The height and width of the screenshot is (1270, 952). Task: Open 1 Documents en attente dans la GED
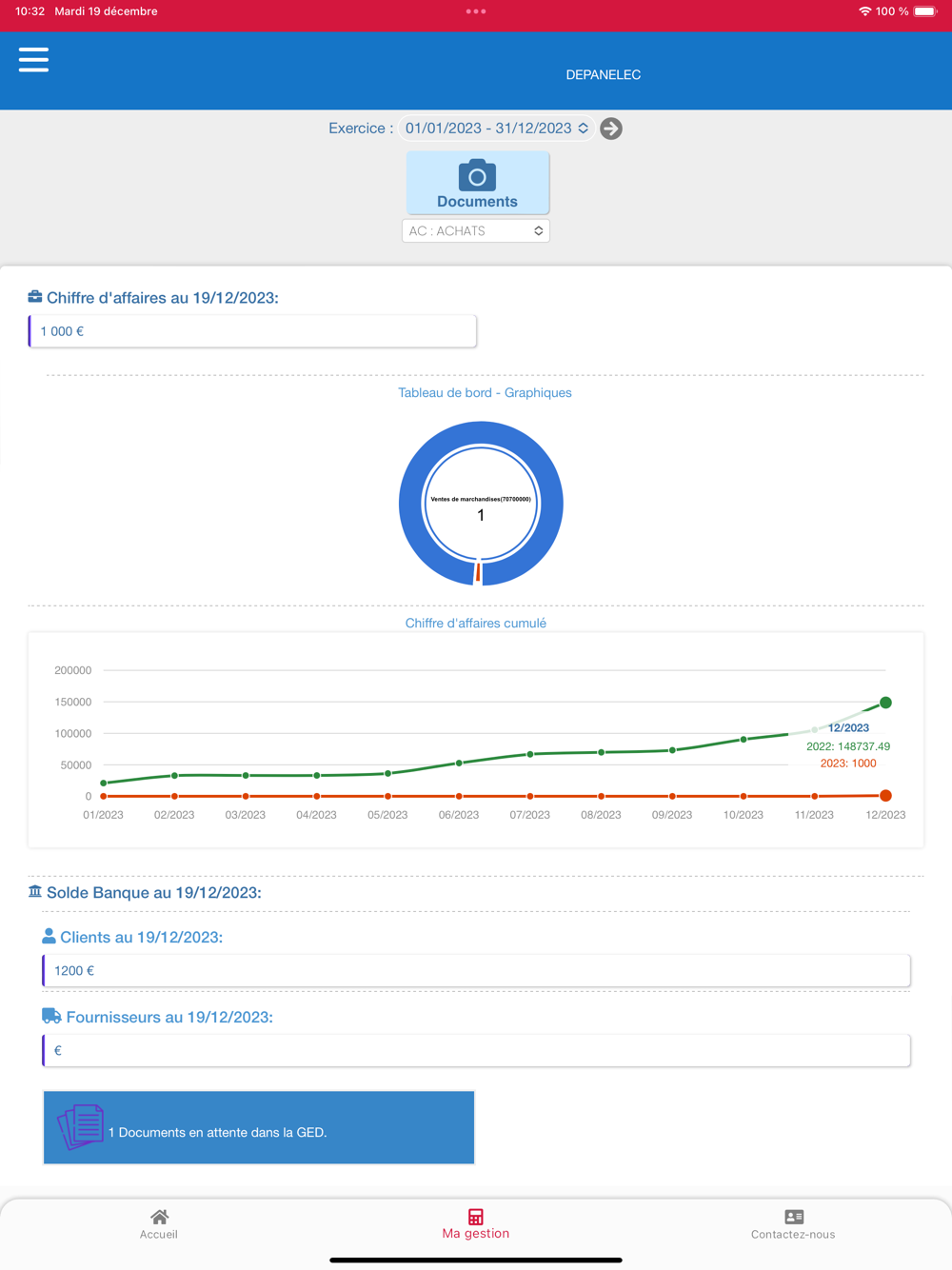click(259, 1127)
